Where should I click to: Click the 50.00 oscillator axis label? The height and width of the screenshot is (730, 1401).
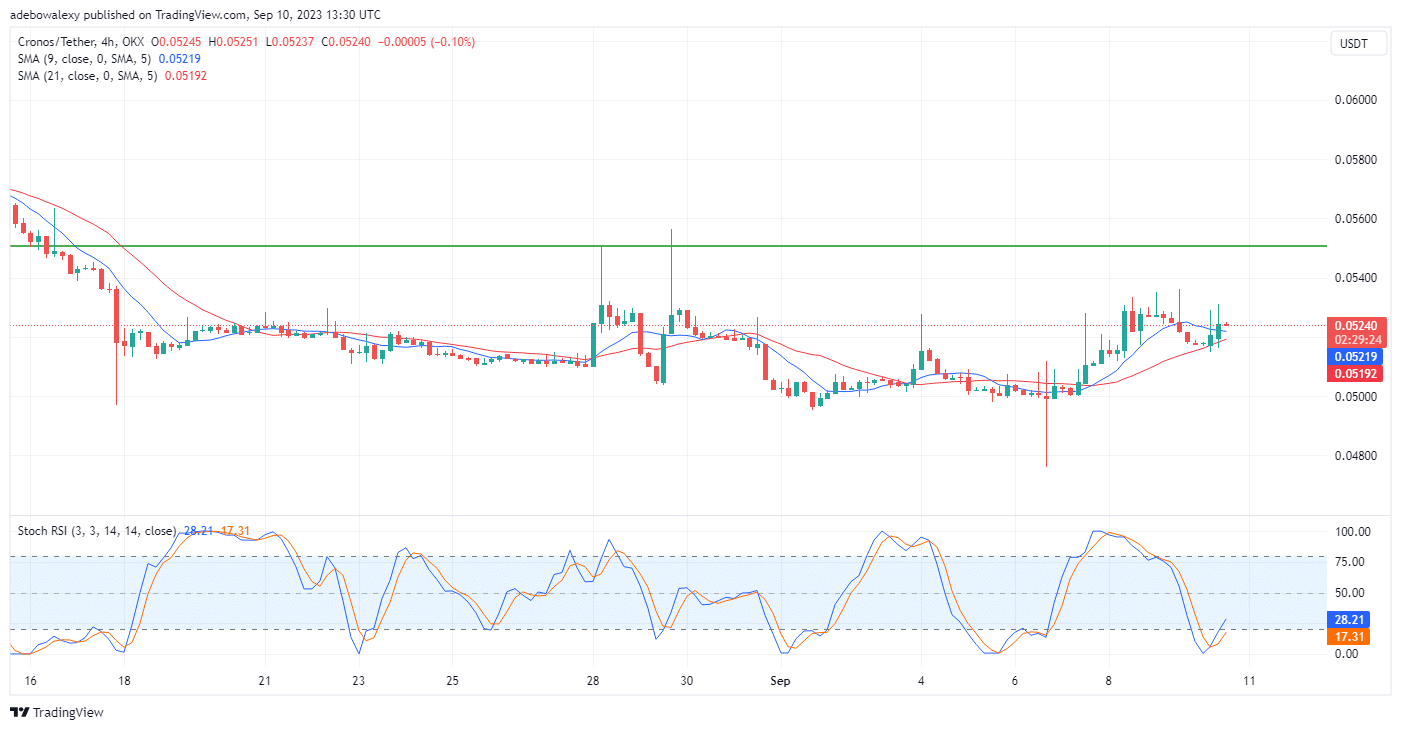[x=1352, y=593]
